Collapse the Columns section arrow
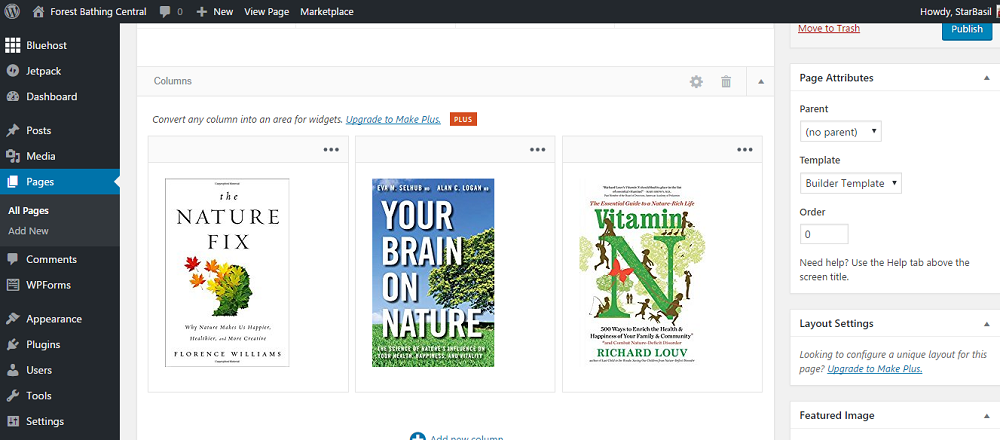This screenshot has height=440, width=1000. tap(761, 82)
